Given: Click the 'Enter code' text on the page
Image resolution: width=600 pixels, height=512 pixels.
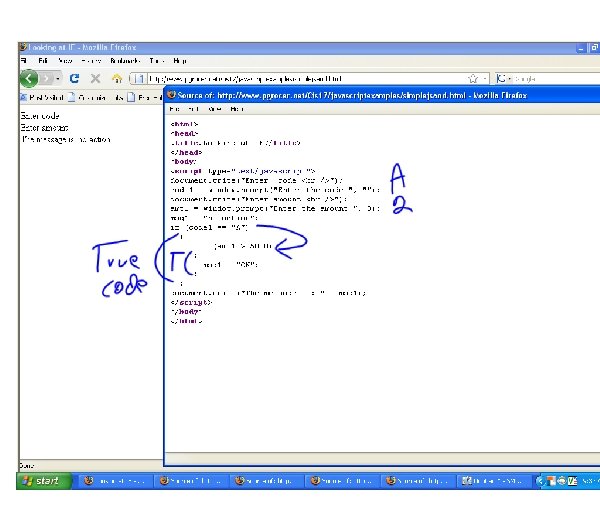Looking at the screenshot, I should tap(40, 116).
